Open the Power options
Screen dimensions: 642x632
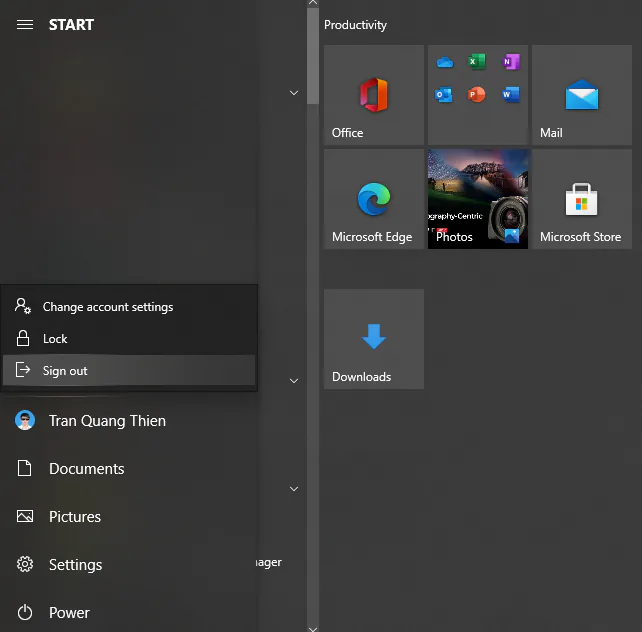point(129,612)
